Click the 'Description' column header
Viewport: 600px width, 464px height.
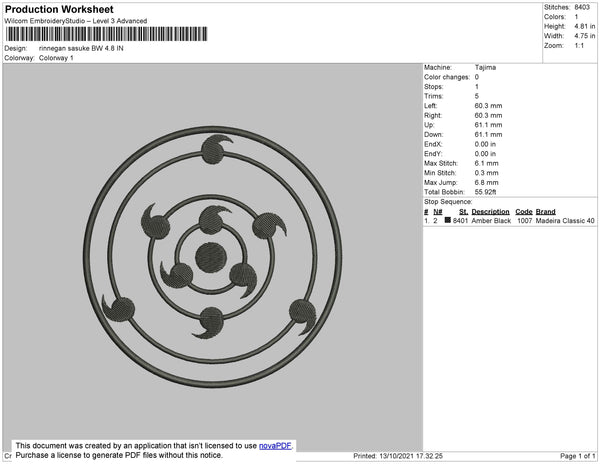click(491, 212)
